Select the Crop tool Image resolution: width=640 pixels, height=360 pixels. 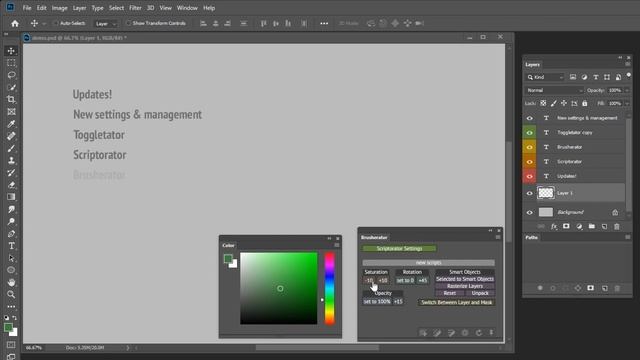pyautogui.click(x=11, y=99)
